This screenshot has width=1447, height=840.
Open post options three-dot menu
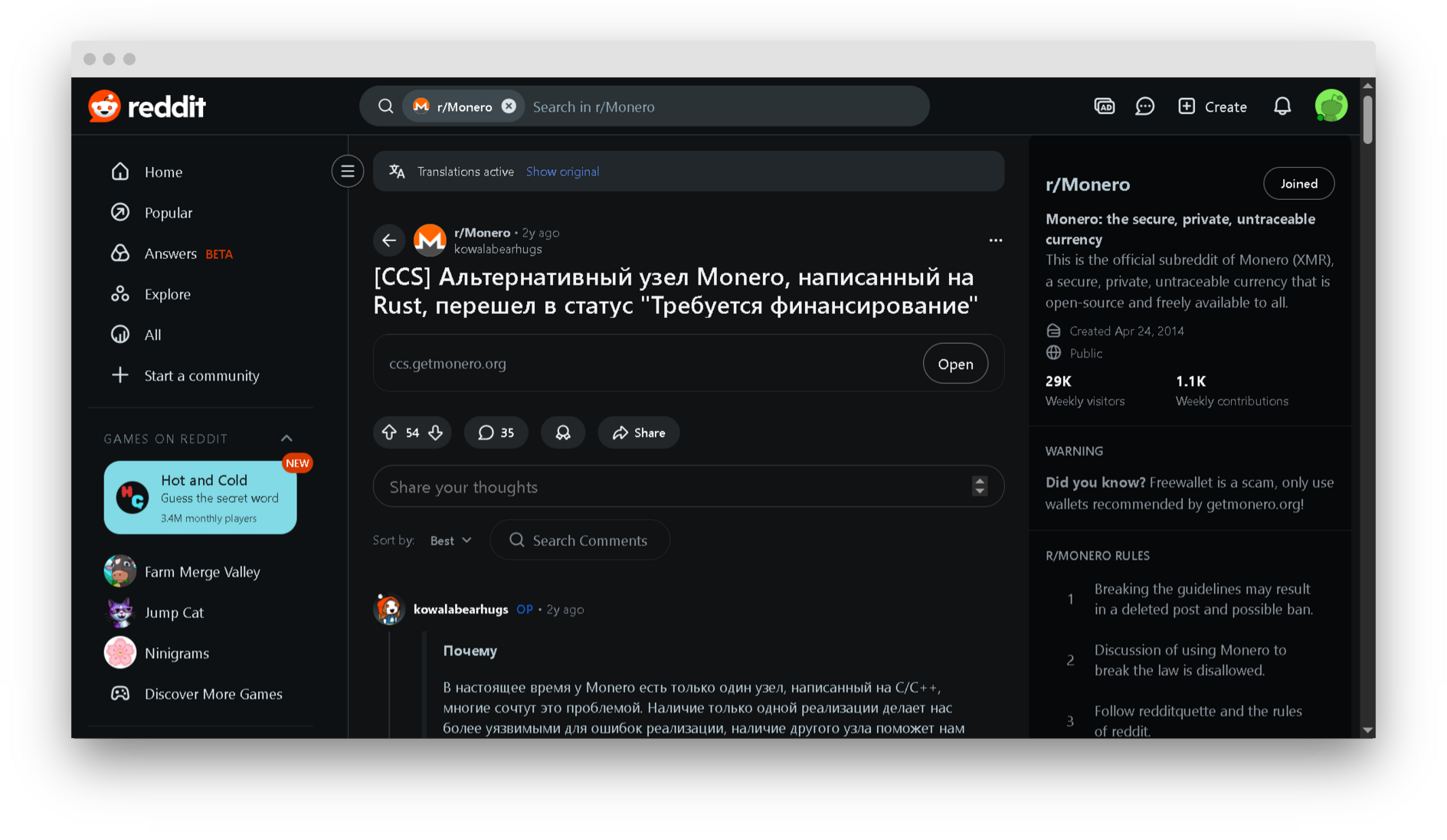click(x=995, y=240)
